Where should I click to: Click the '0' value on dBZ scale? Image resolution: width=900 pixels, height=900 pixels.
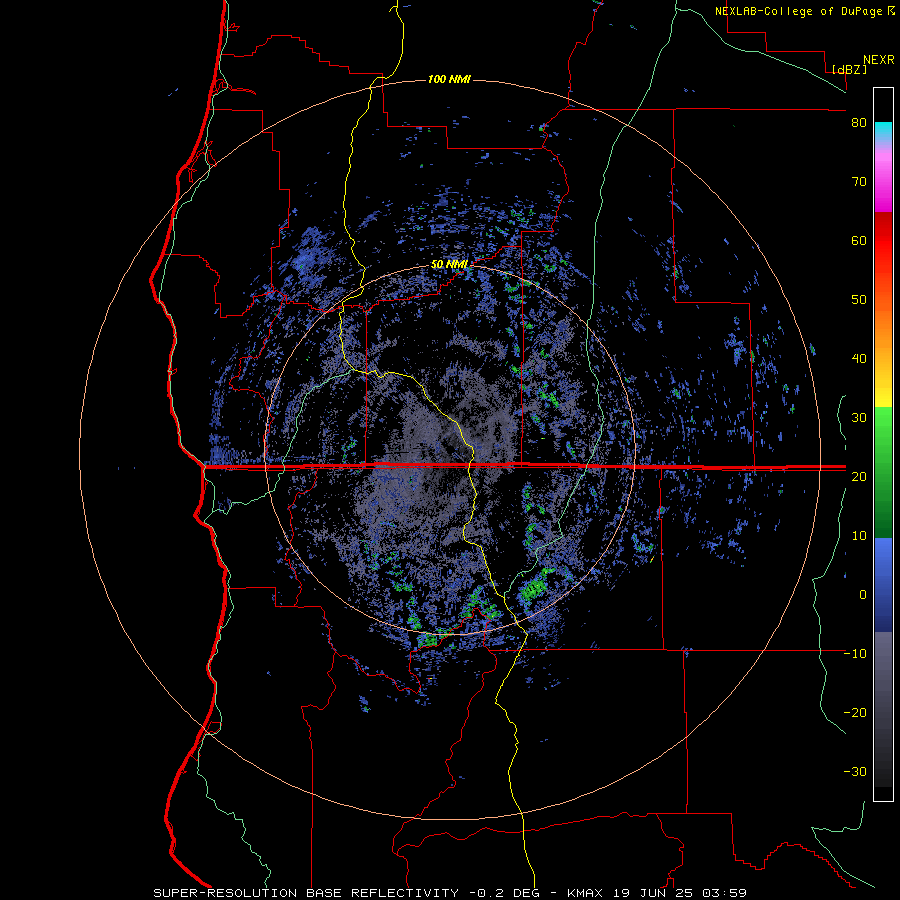pos(863,595)
